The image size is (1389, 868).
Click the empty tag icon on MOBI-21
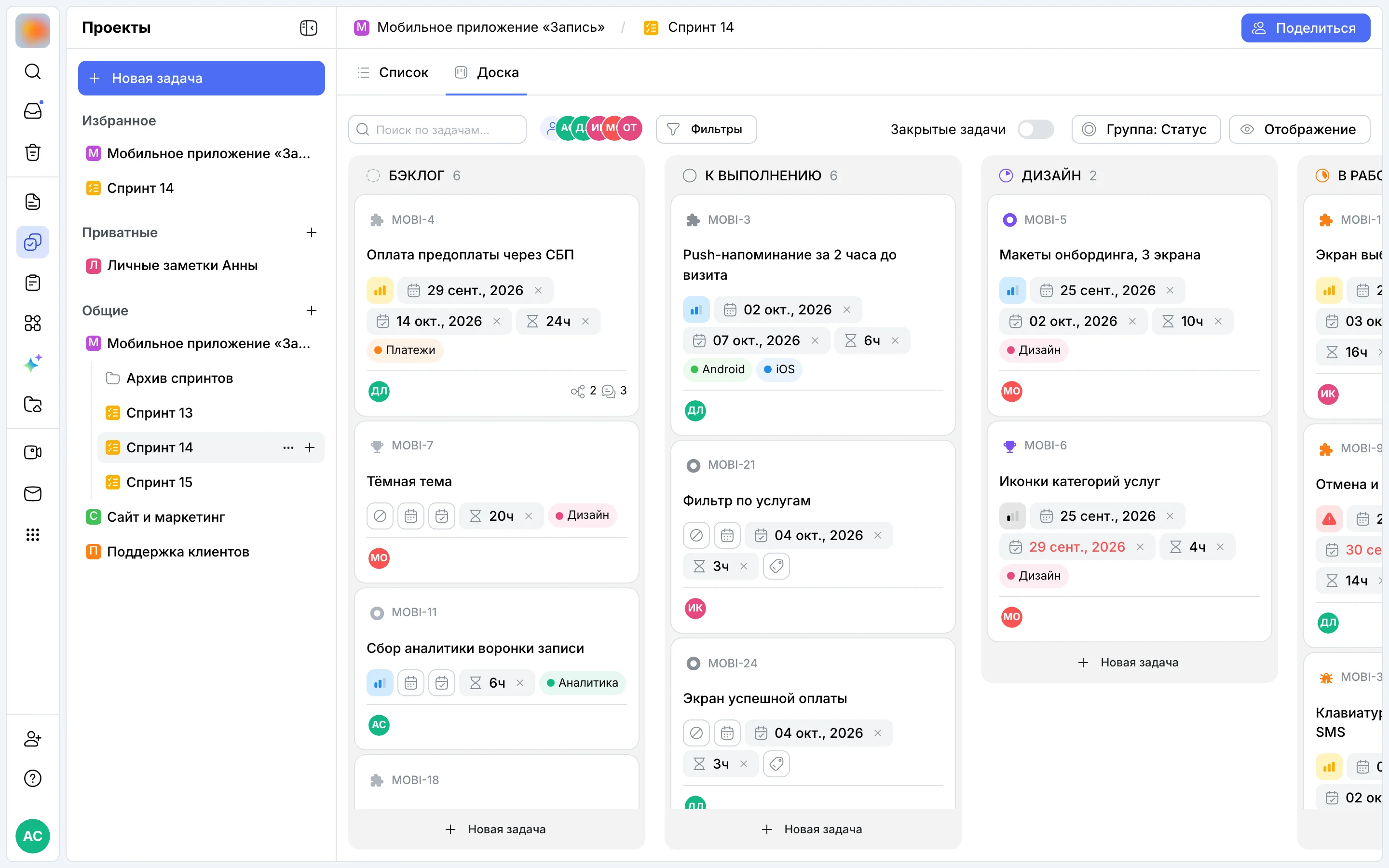776,567
